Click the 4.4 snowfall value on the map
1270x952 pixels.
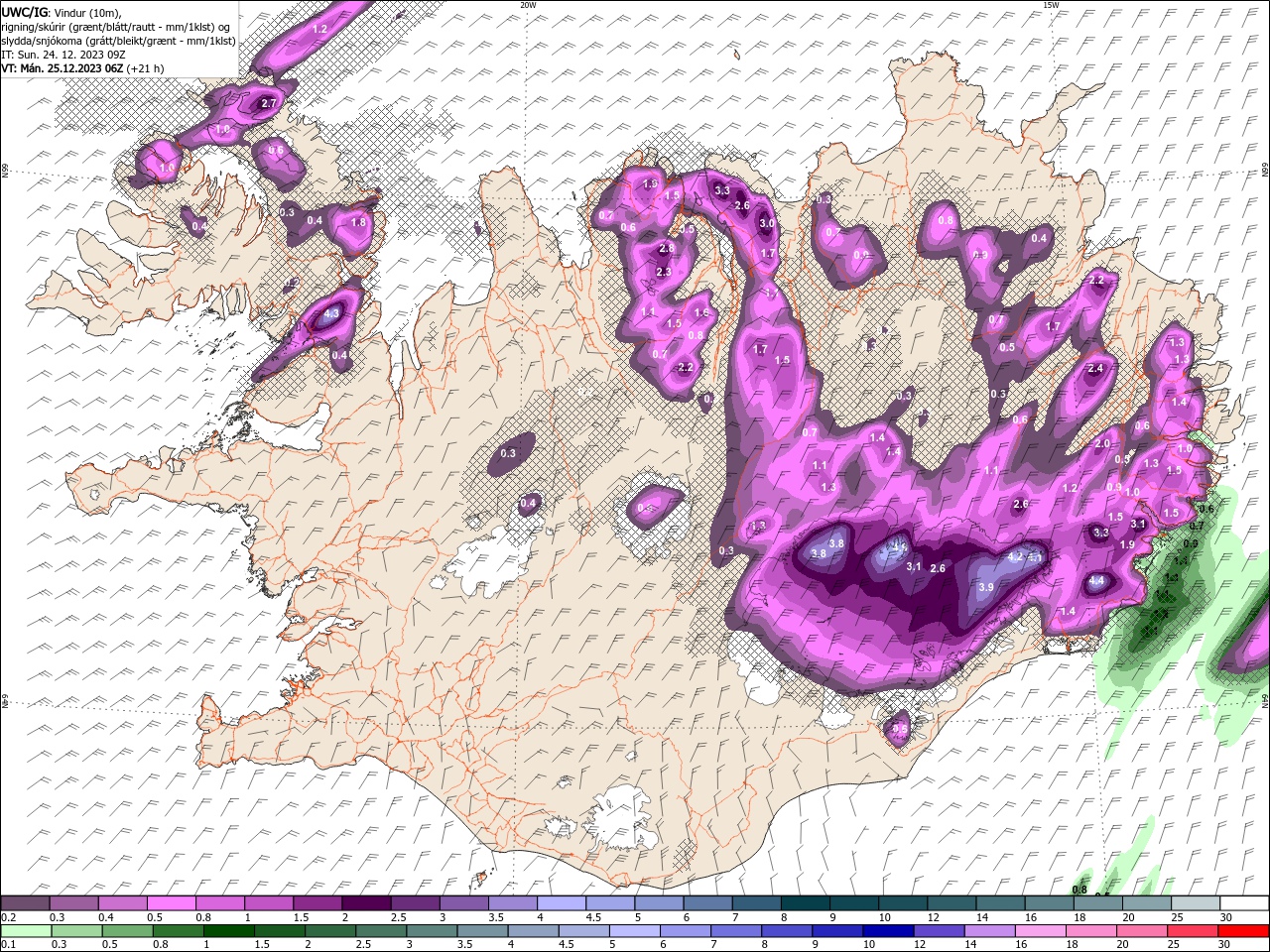(x=1096, y=581)
